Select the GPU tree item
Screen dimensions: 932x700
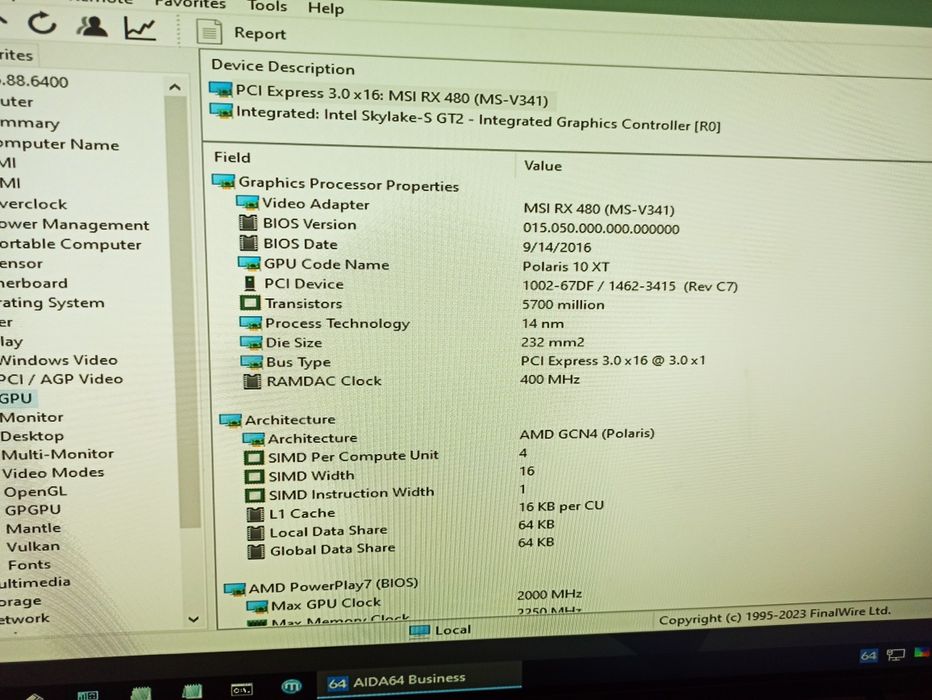click(16, 398)
